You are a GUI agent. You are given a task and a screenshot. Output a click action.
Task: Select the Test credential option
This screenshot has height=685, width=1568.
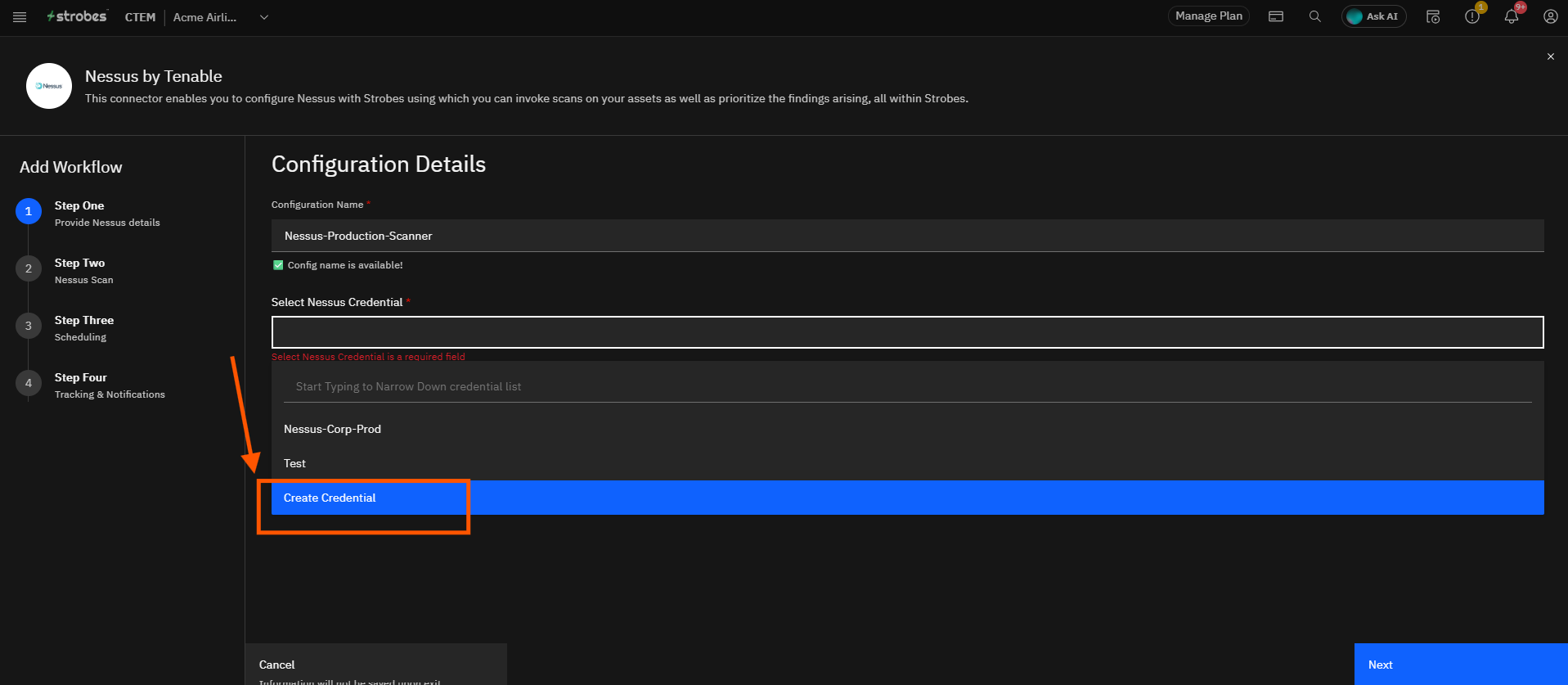pos(908,463)
